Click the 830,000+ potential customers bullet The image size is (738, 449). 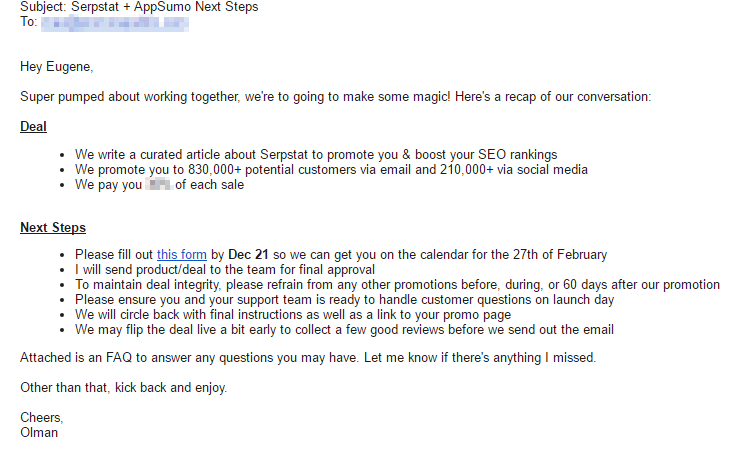tap(331, 169)
